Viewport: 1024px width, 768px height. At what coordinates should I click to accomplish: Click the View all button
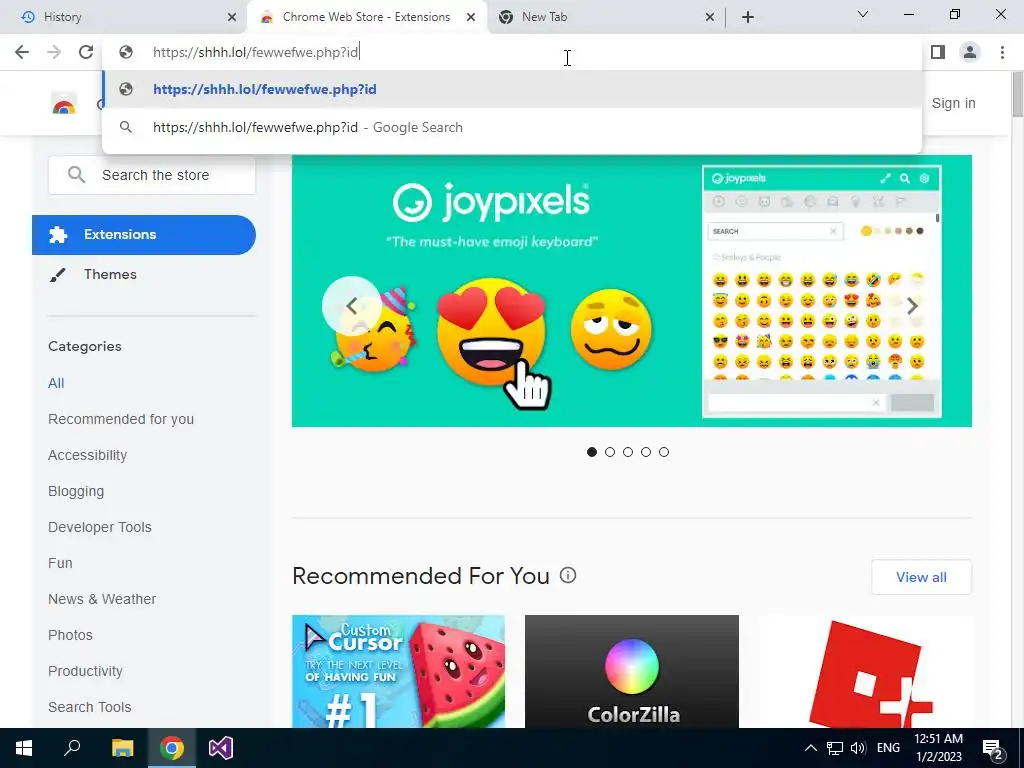[921, 577]
